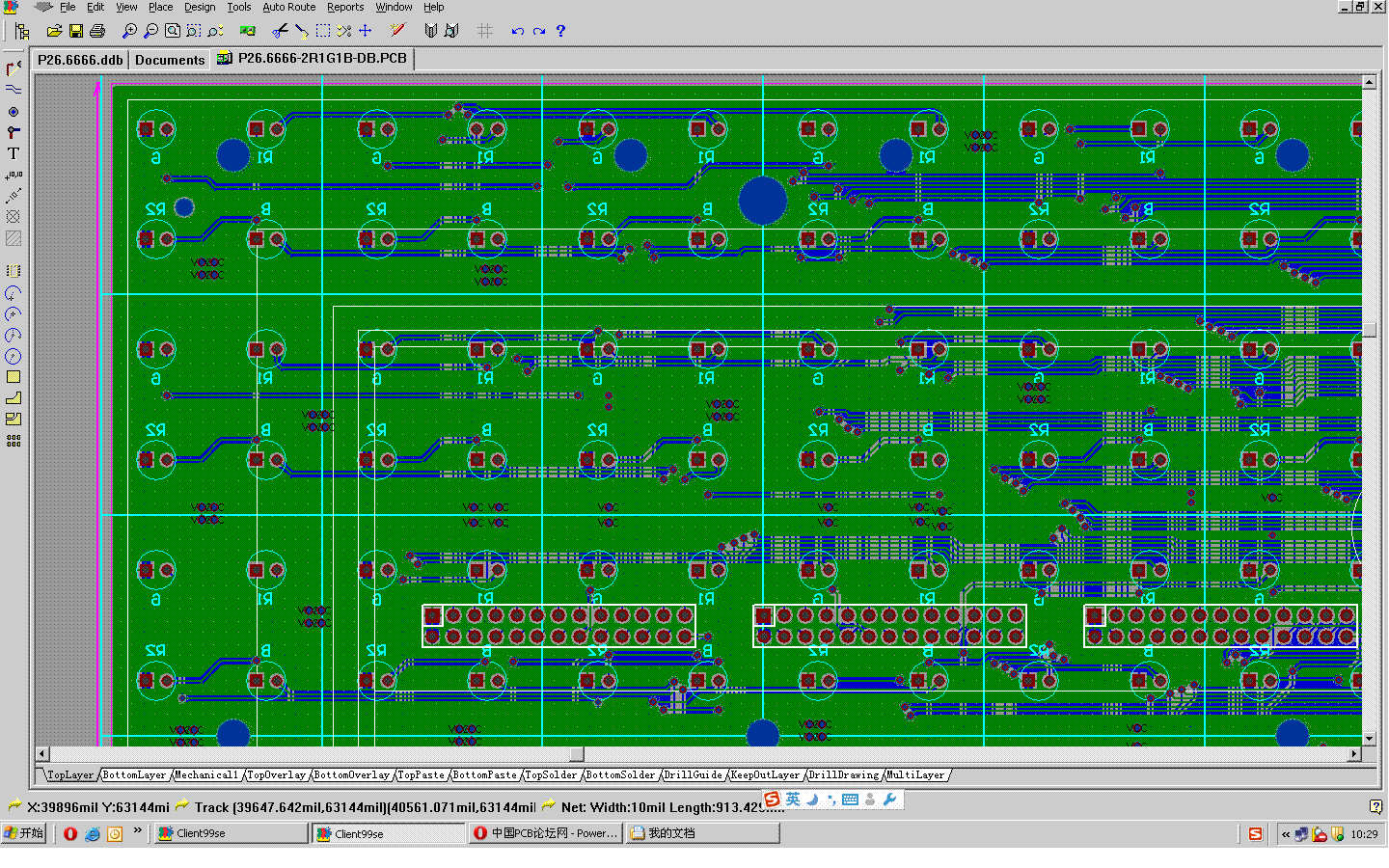
Task: Switch to the BottomOverlay layer tab
Action: (351, 774)
